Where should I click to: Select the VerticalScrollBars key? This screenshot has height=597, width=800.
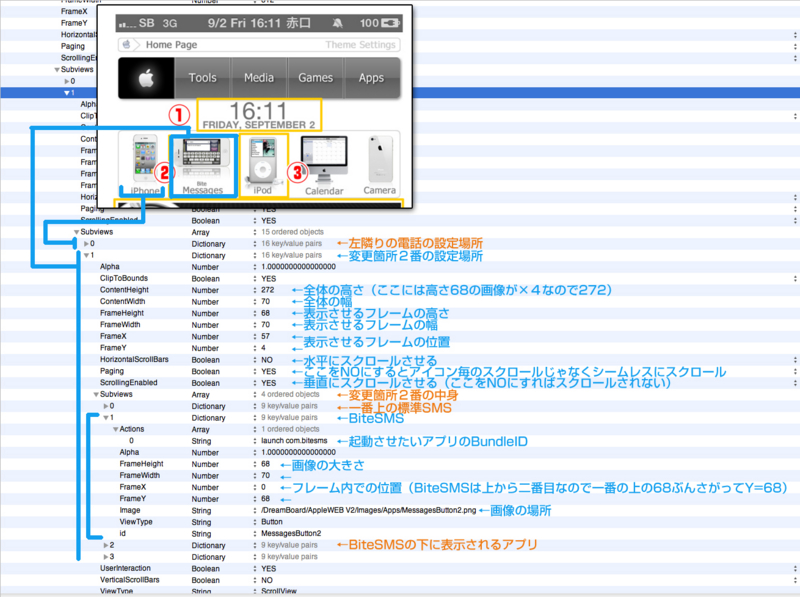pyautogui.click(x=130, y=580)
